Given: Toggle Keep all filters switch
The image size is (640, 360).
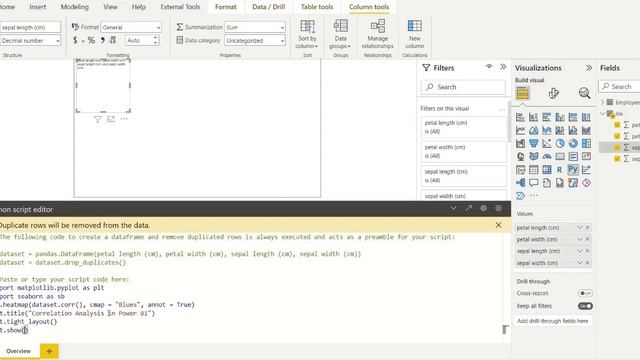Looking at the screenshot, I should point(585,306).
